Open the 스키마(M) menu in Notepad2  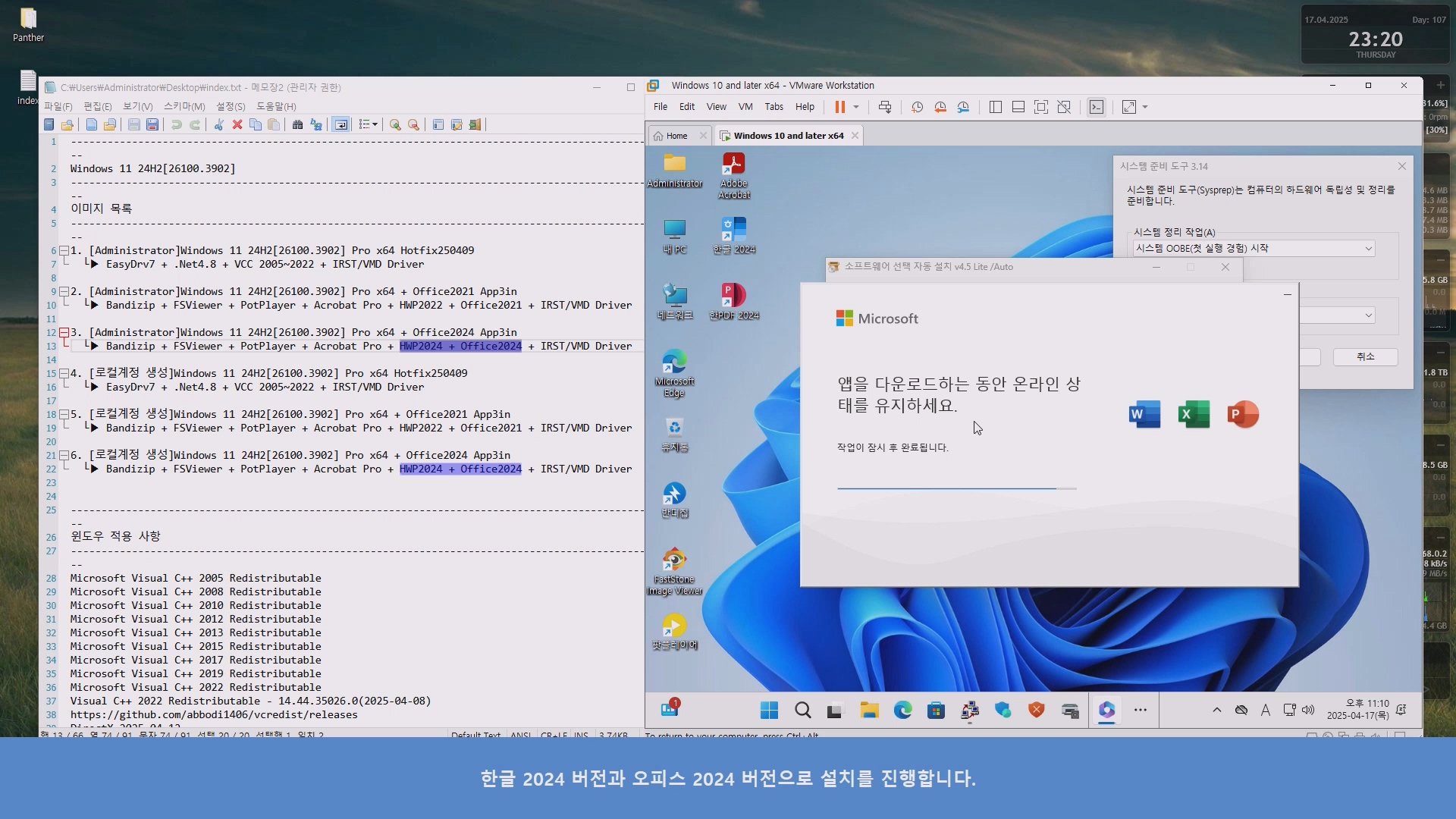click(184, 106)
